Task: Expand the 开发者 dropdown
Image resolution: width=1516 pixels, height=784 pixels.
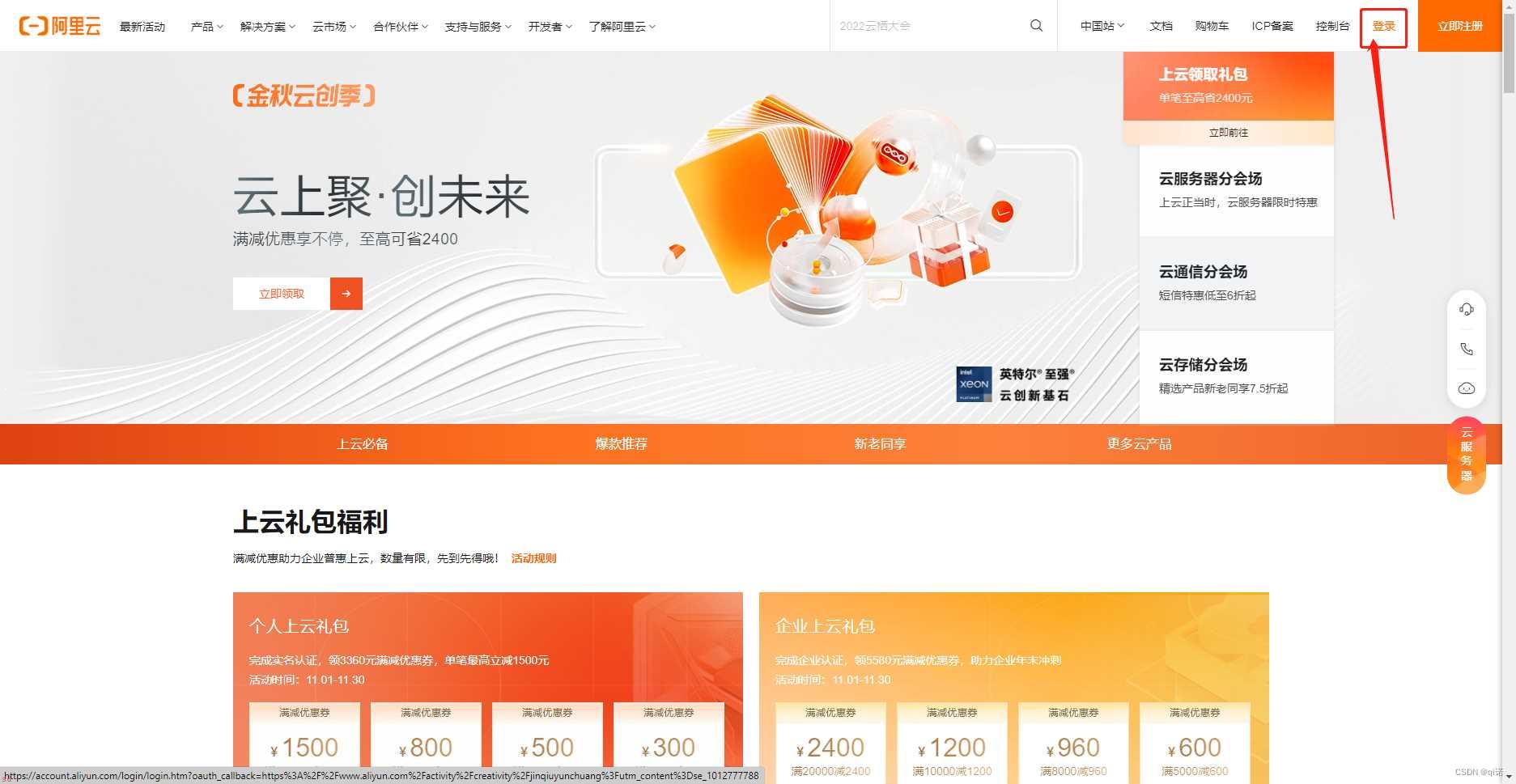Action: pos(550,27)
